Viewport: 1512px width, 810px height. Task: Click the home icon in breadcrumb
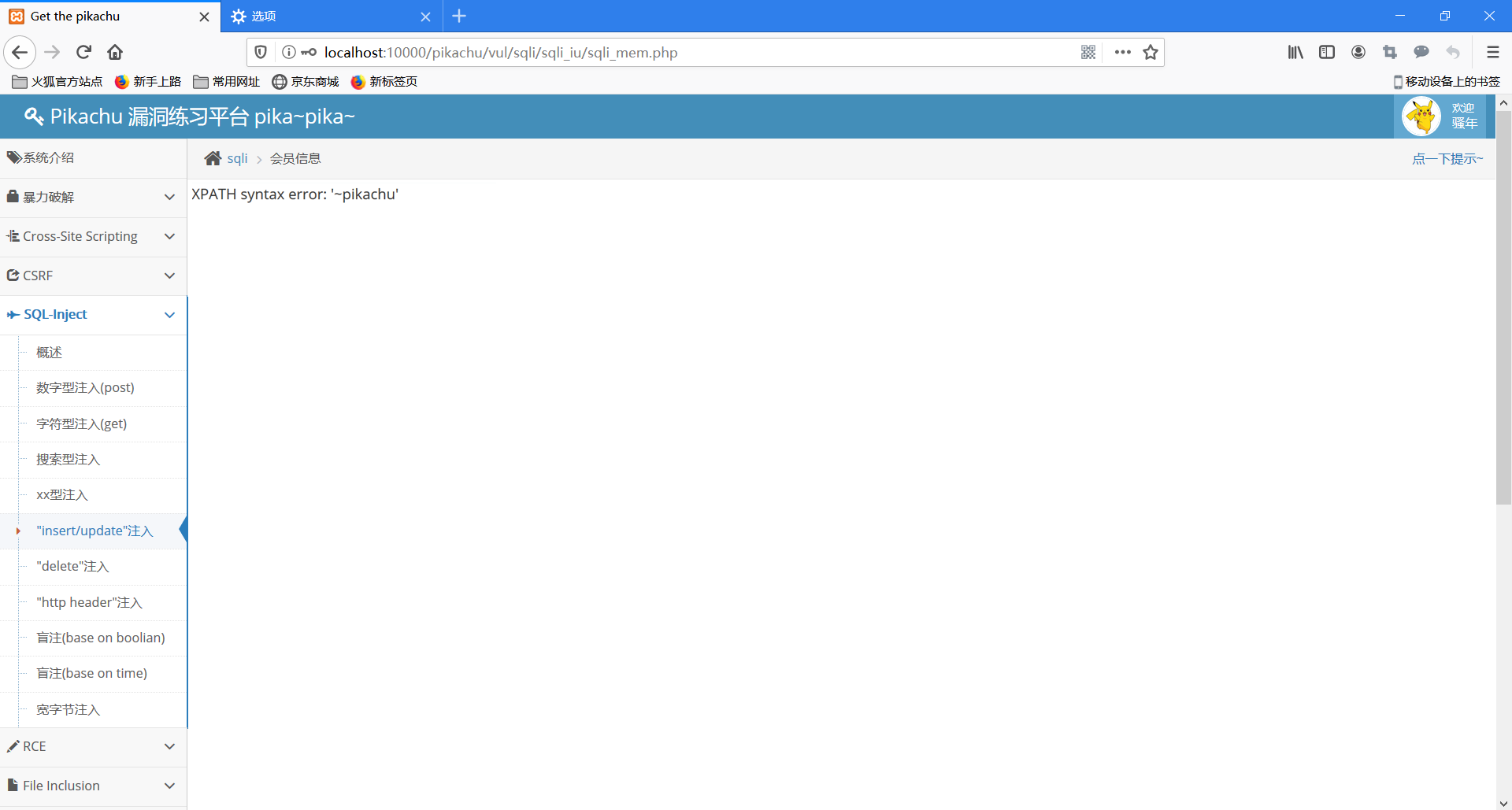click(x=213, y=158)
